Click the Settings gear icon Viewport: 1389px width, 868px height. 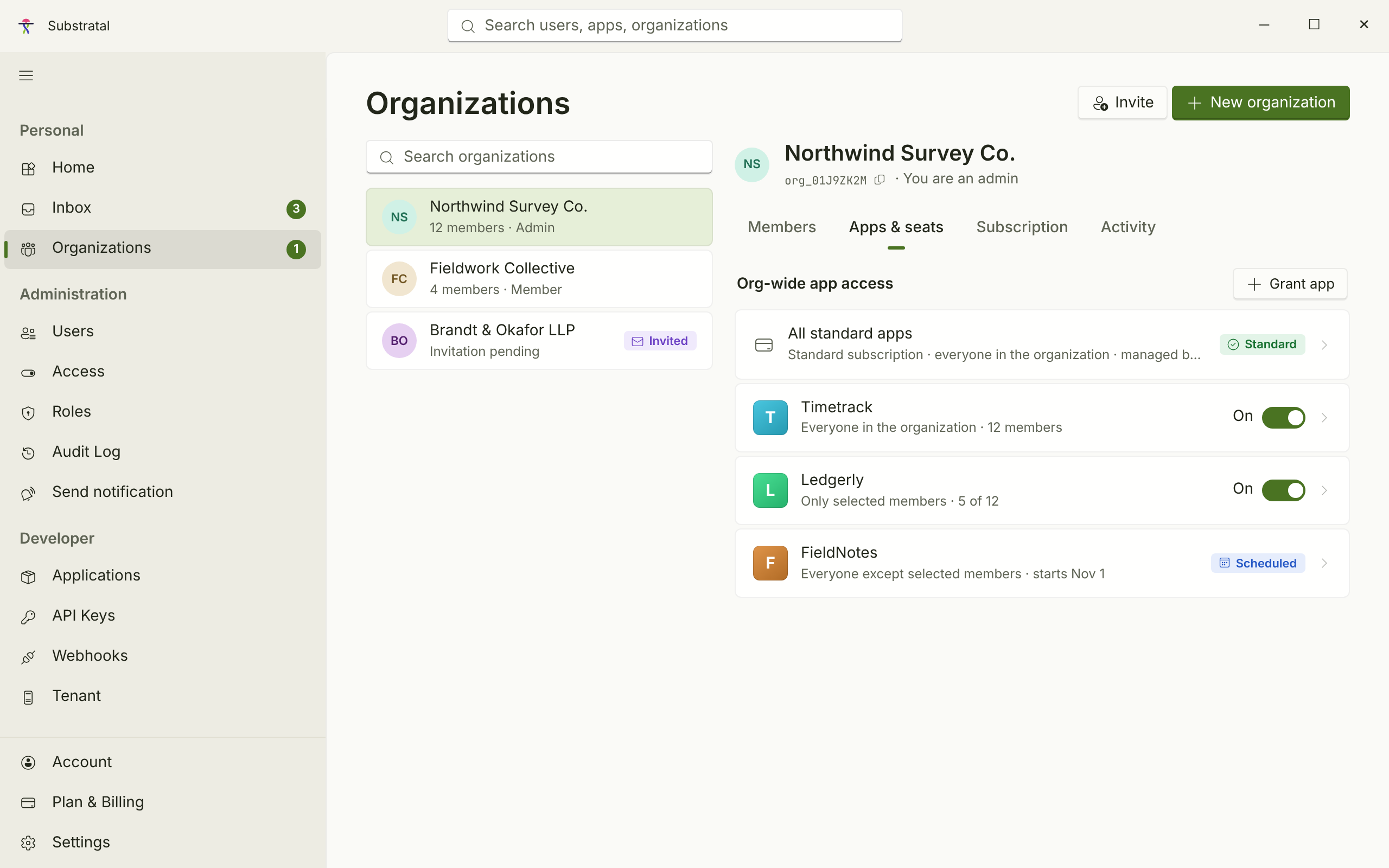[x=28, y=843]
